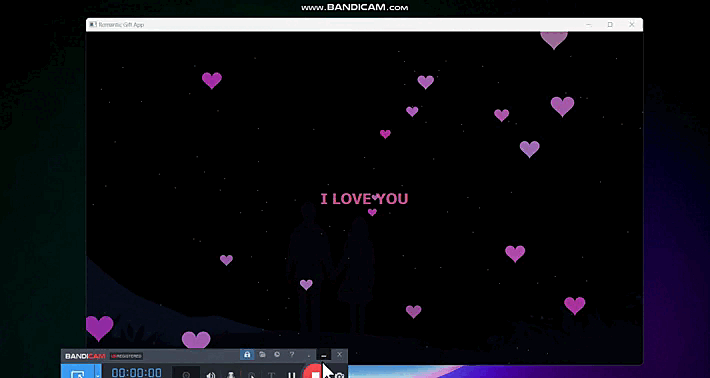The image size is (710, 378).
Task: Toggle the text overlay T icon
Action: coord(271,375)
